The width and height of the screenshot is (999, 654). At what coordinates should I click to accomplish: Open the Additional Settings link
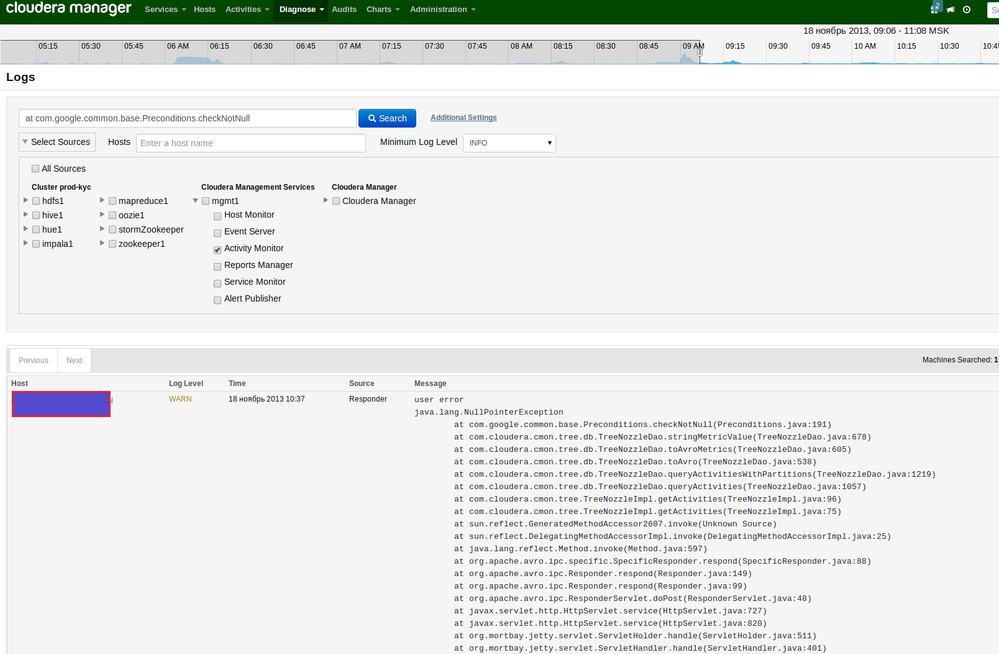click(x=463, y=118)
